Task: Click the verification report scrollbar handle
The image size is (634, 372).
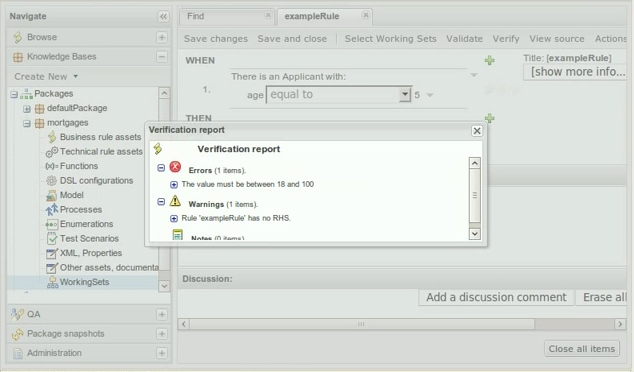Action: click(x=475, y=195)
